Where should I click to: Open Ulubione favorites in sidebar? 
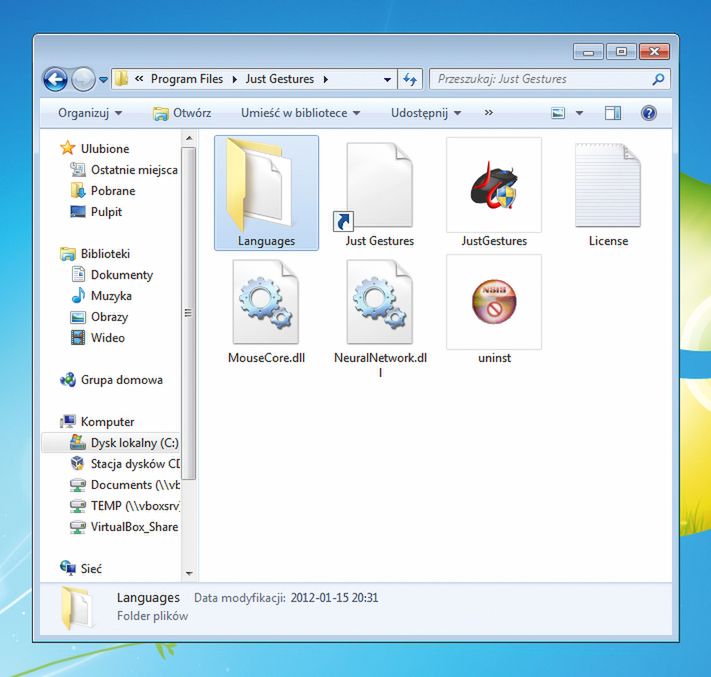tap(94, 149)
